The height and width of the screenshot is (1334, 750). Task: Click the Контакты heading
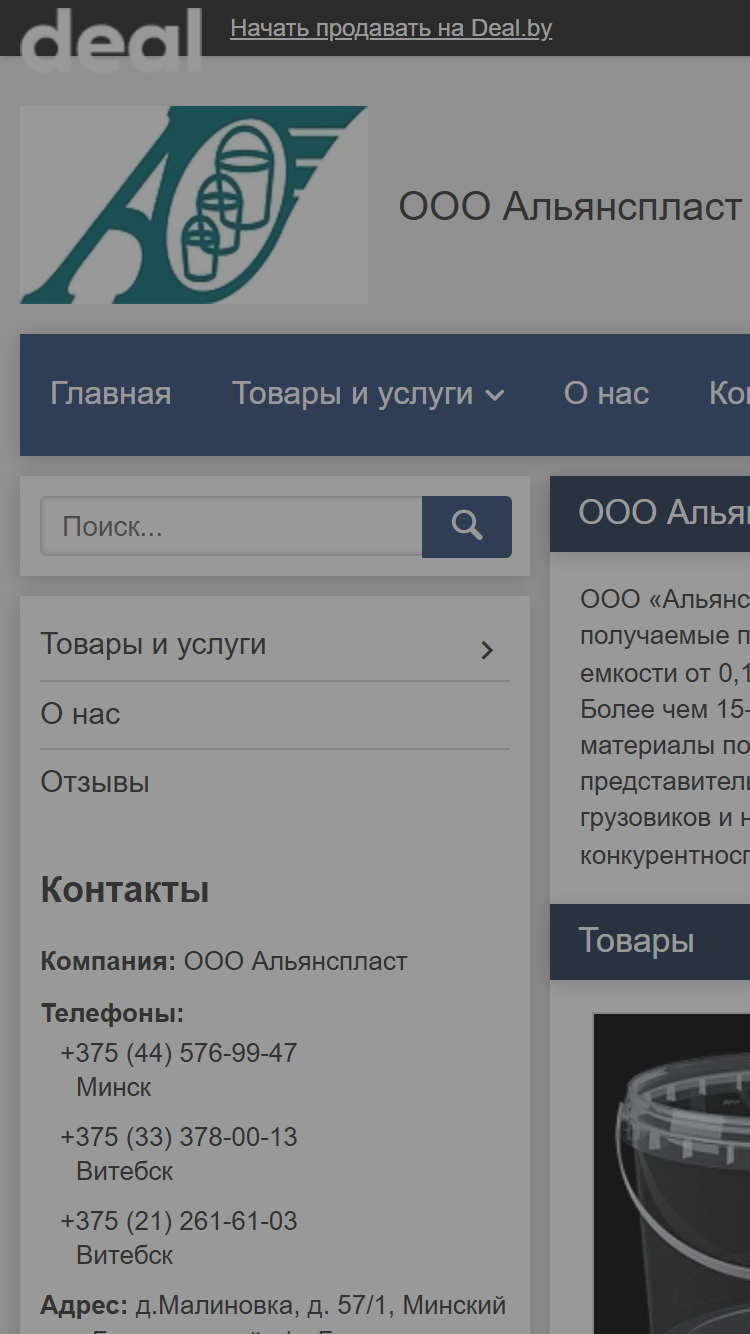tap(125, 890)
